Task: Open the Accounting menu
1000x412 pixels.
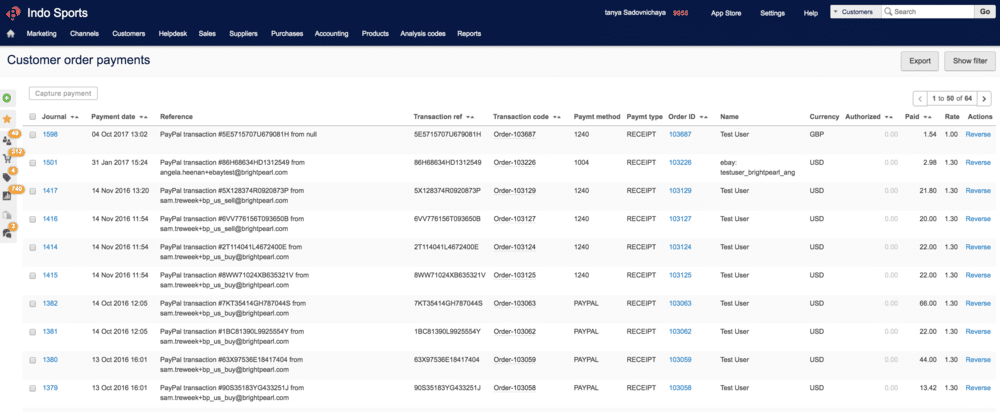Action: [330, 33]
